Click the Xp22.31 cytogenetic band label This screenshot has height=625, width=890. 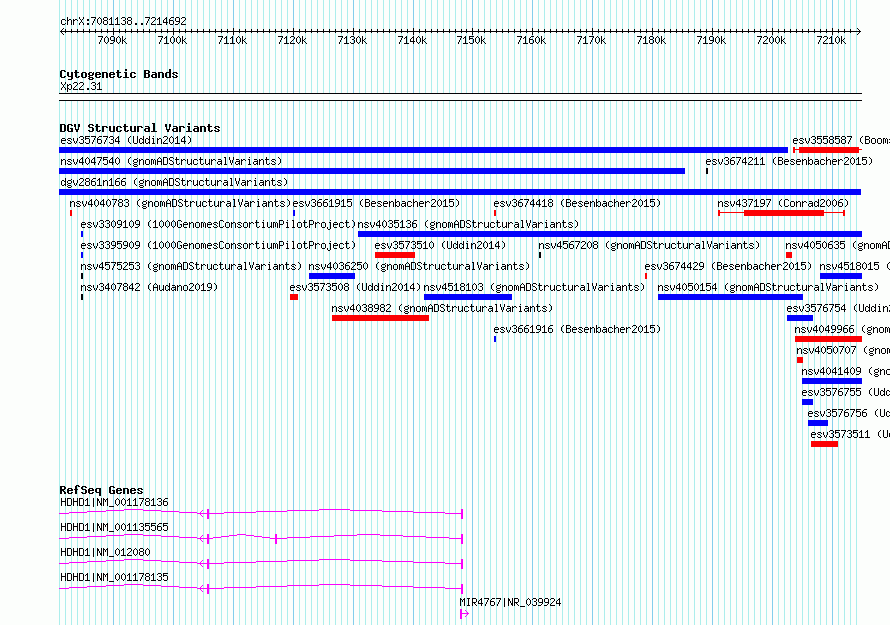pyautogui.click(x=81, y=86)
